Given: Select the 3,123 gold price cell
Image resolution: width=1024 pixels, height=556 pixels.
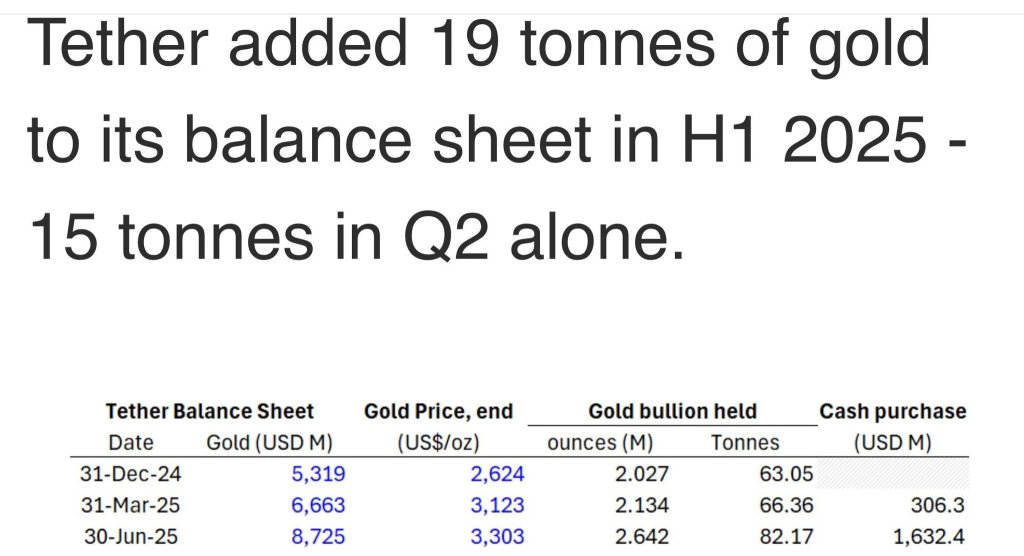Looking at the screenshot, I should coord(496,506).
